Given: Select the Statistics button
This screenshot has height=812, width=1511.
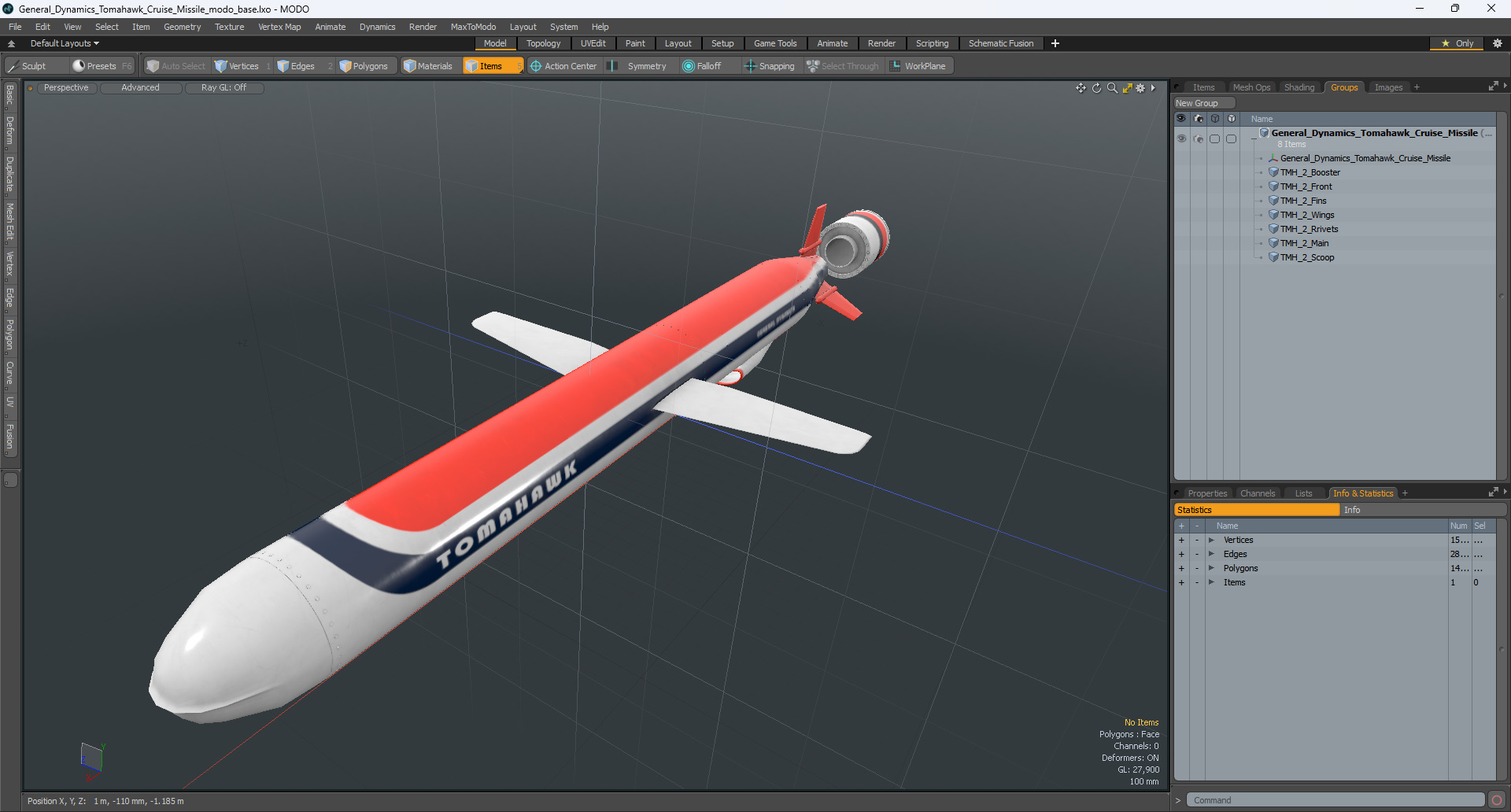Looking at the screenshot, I should (x=1257, y=510).
